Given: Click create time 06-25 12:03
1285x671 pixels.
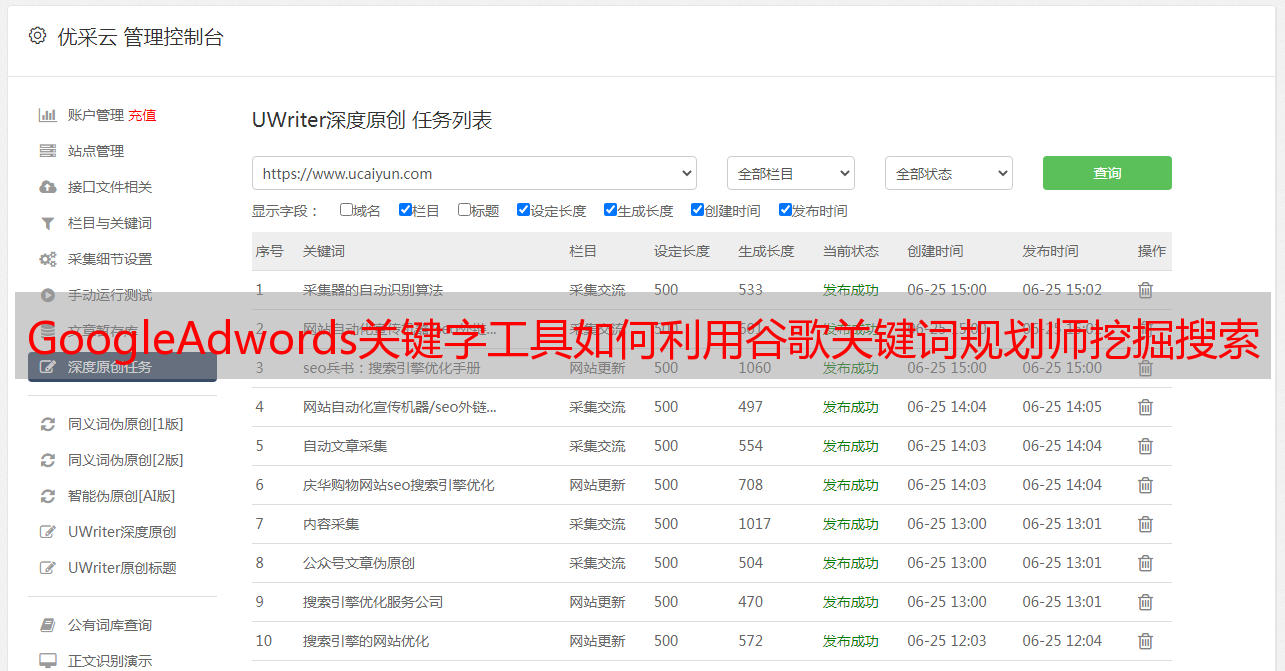Looking at the screenshot, I should click(947, 641).
